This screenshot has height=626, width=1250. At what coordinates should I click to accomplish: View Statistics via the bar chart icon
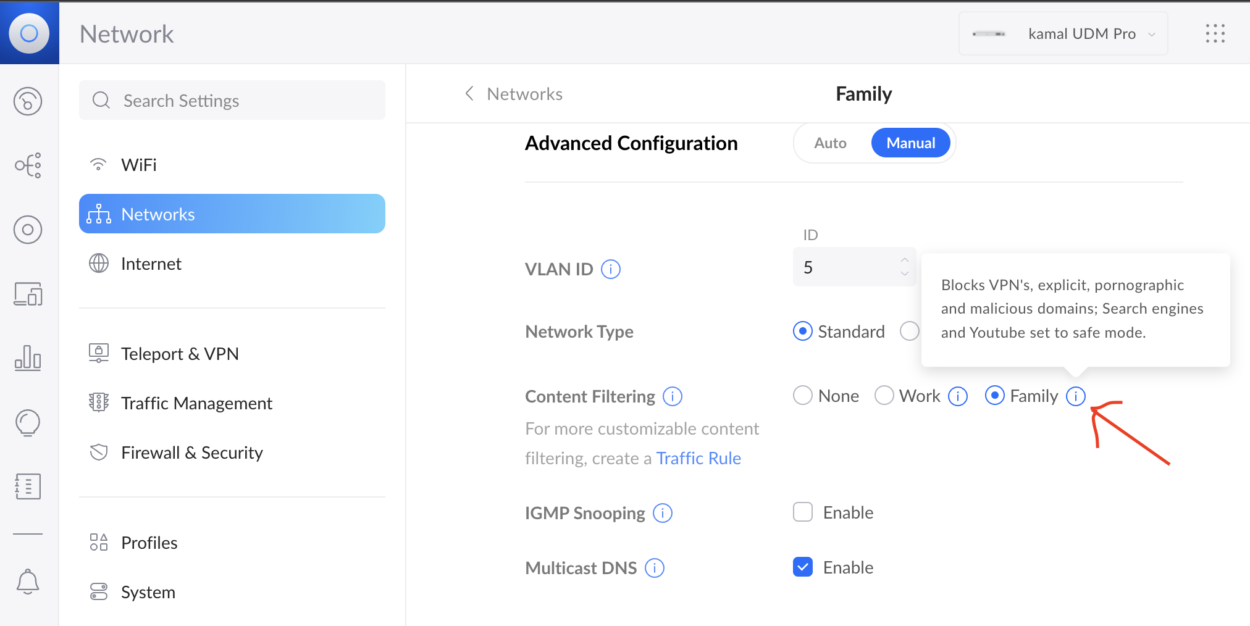(x=28, y=358)
